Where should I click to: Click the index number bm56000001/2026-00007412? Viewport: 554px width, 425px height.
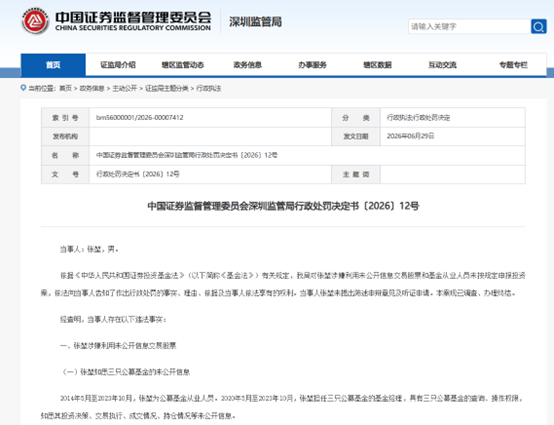pyautogui.click(x=140, y=118)
